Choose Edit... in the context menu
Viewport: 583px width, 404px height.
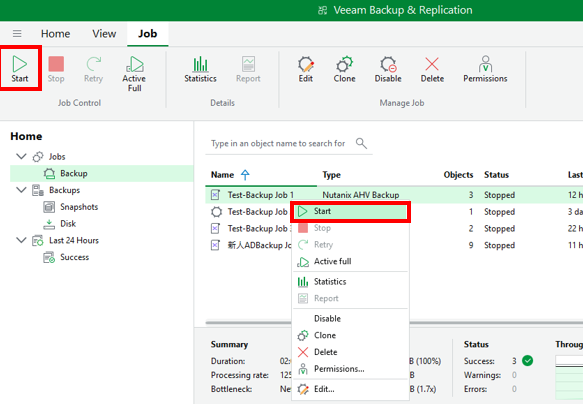[351, 389]
